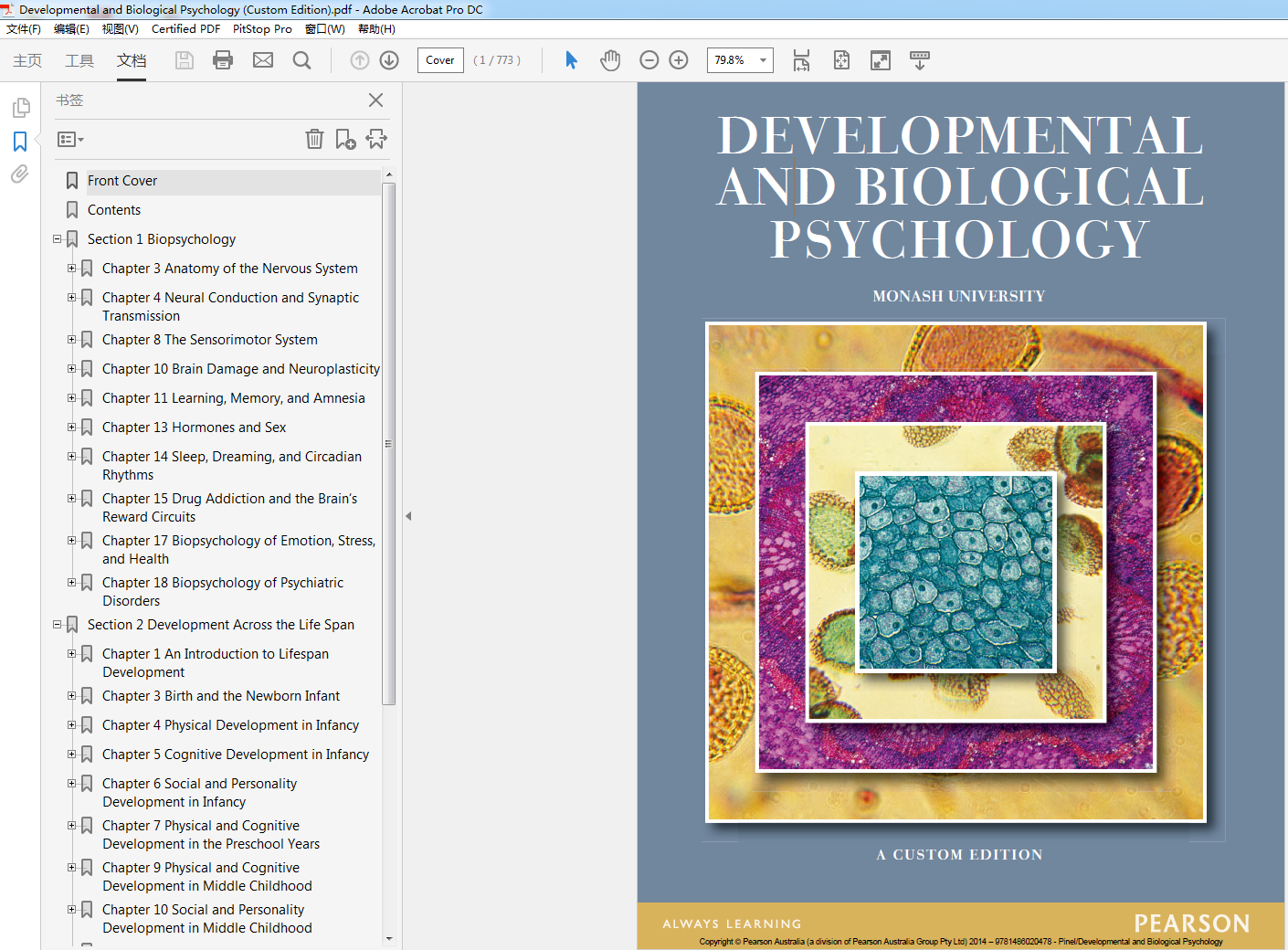
Task: Click the Email envelope icon
Action: [263, 60]
